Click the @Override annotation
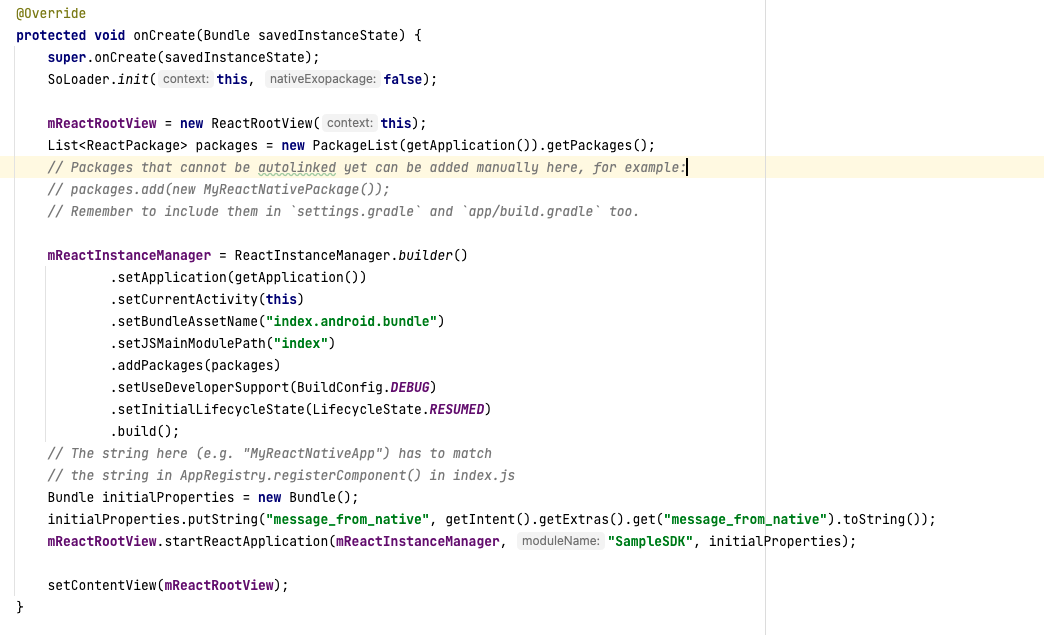This screenshot has width=1044, height=635. coord(50,13)
